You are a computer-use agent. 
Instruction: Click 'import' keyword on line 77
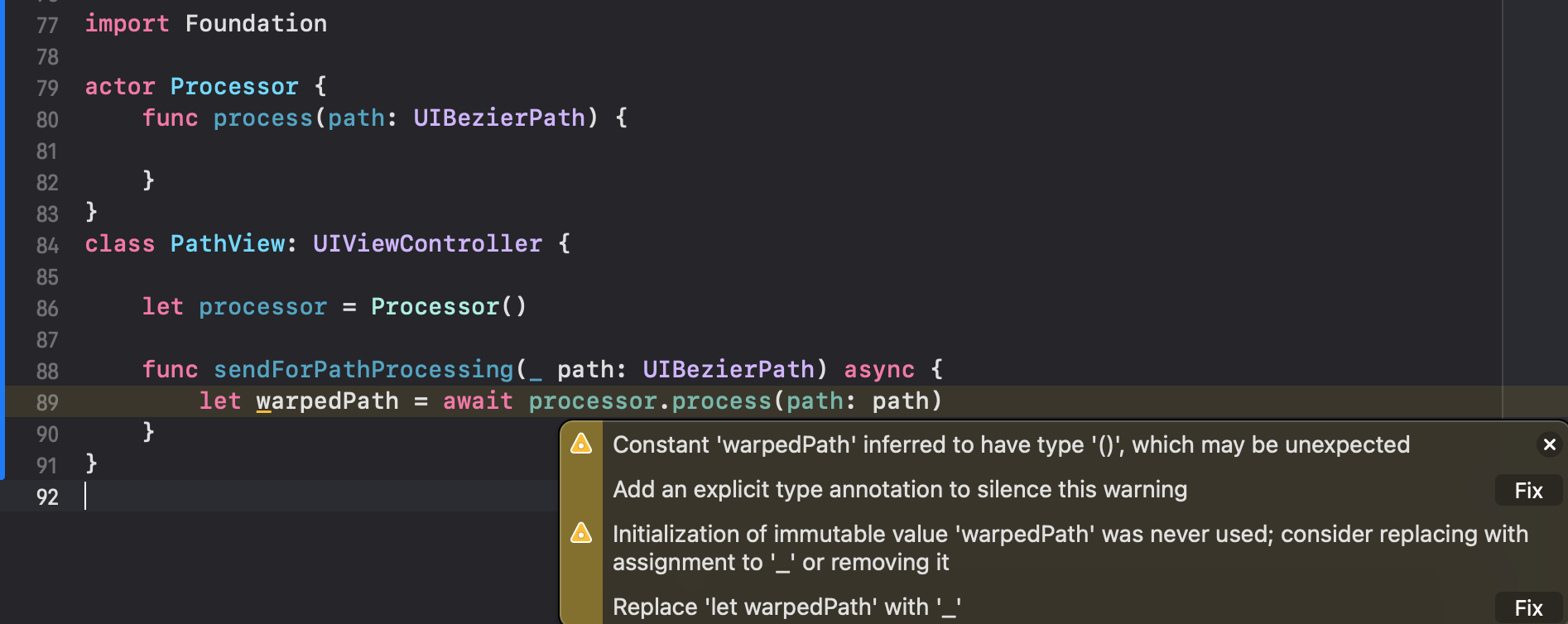[x=127, y=24]
